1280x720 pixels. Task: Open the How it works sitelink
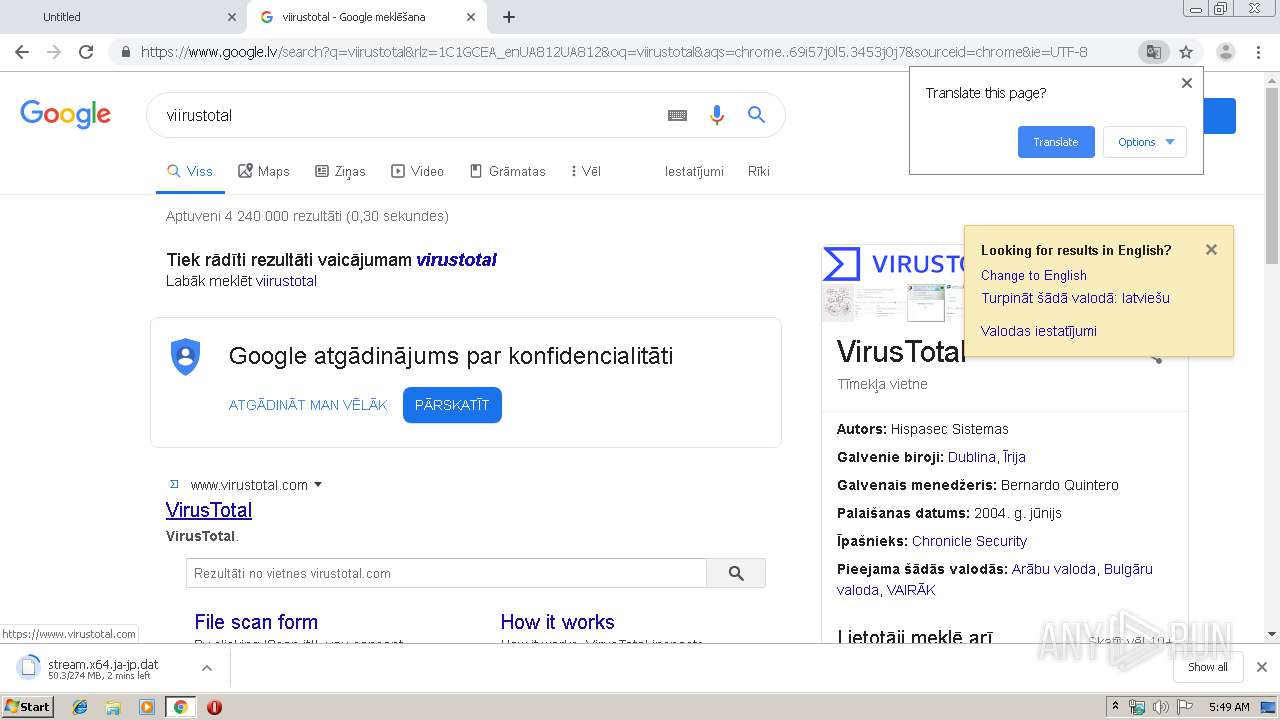tap(557, 622)
